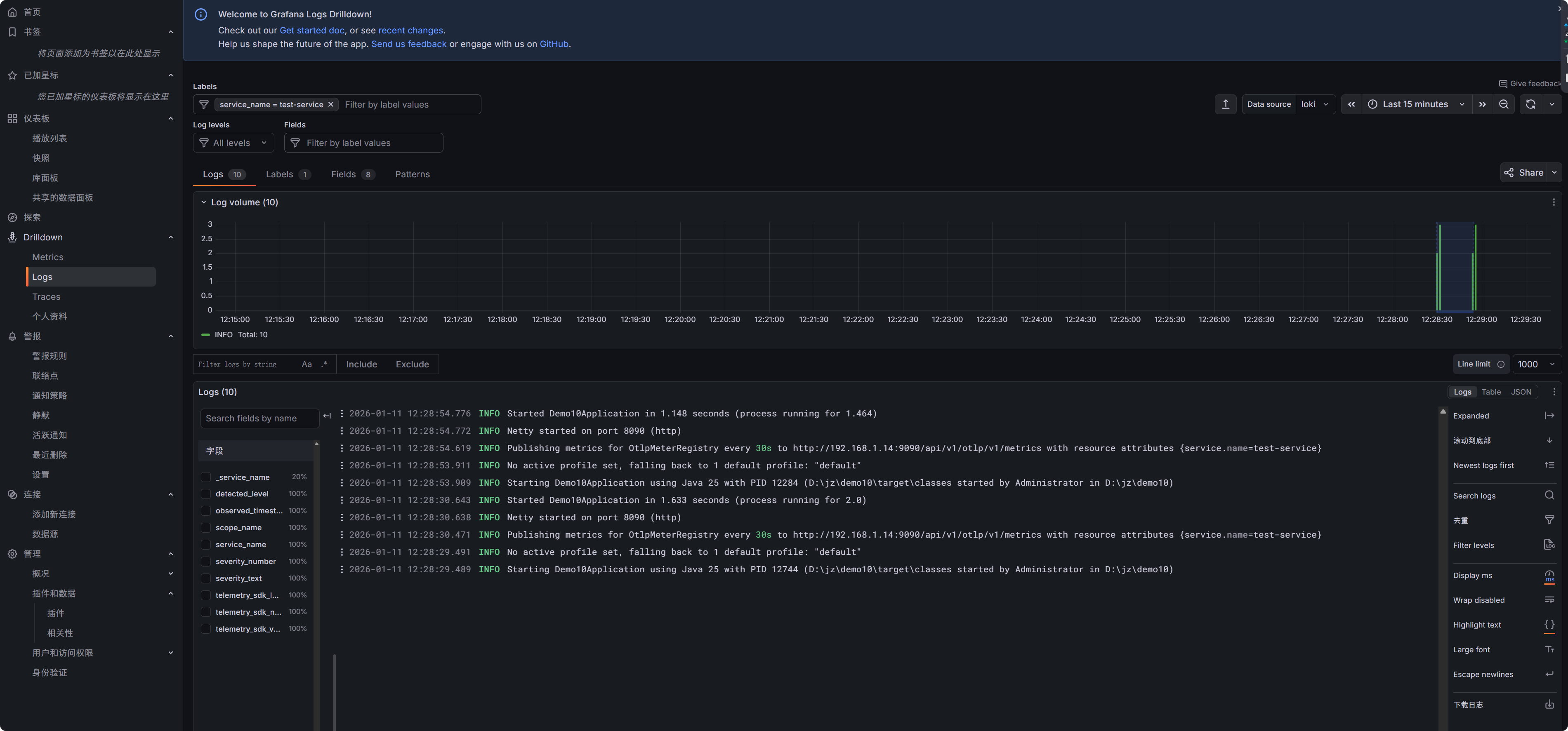Click the upload icon beside Data source
Screen dimensions: 1568x731
[x=1225, y=105]
